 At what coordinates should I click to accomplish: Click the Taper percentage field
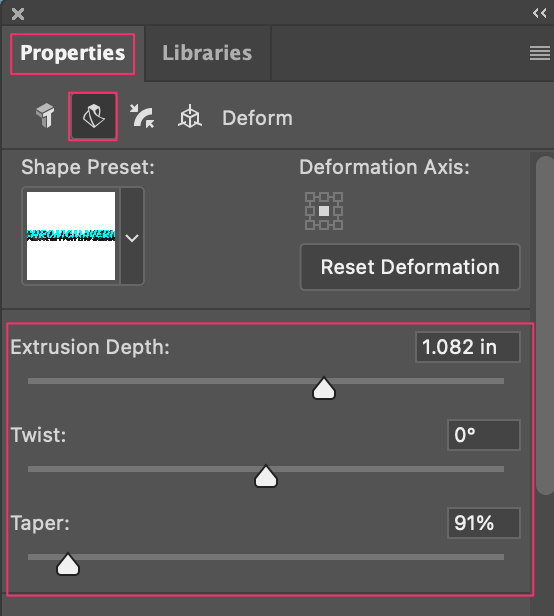[484, 523]
